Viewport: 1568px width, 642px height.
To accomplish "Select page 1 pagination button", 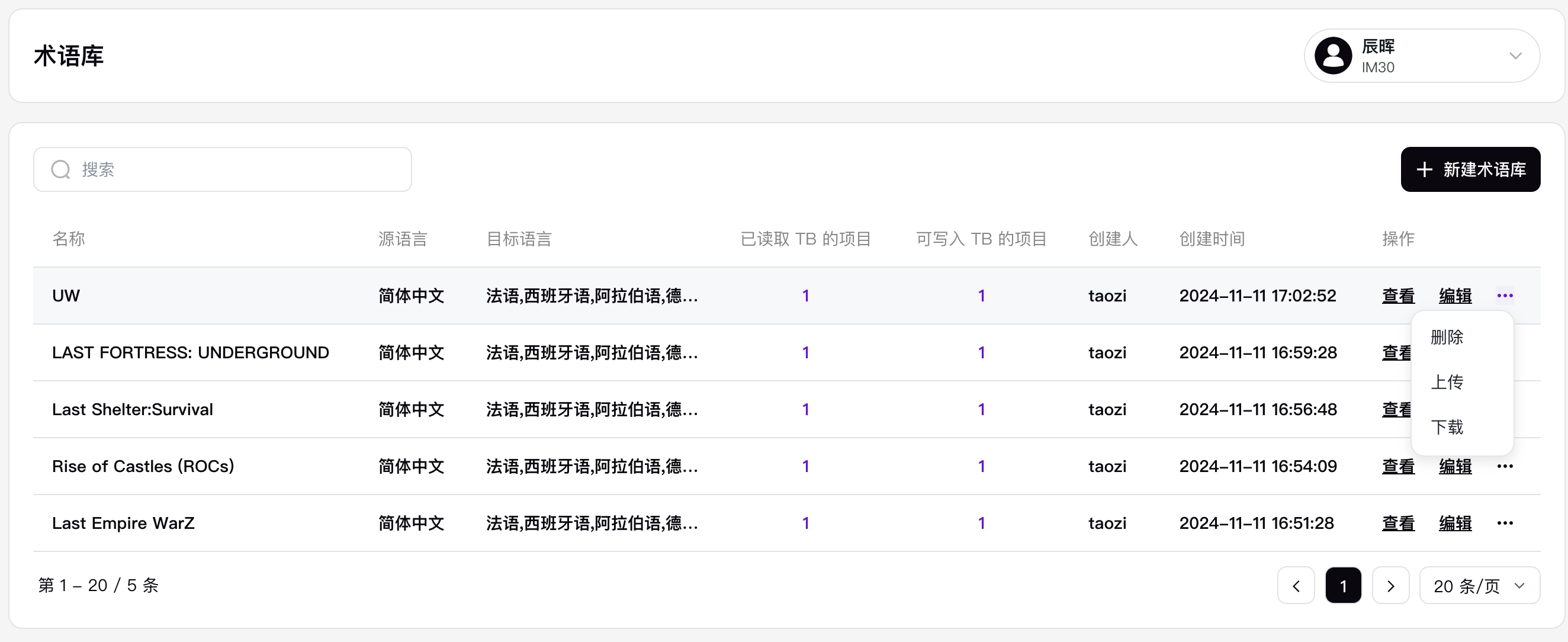I will (1343, 585).
